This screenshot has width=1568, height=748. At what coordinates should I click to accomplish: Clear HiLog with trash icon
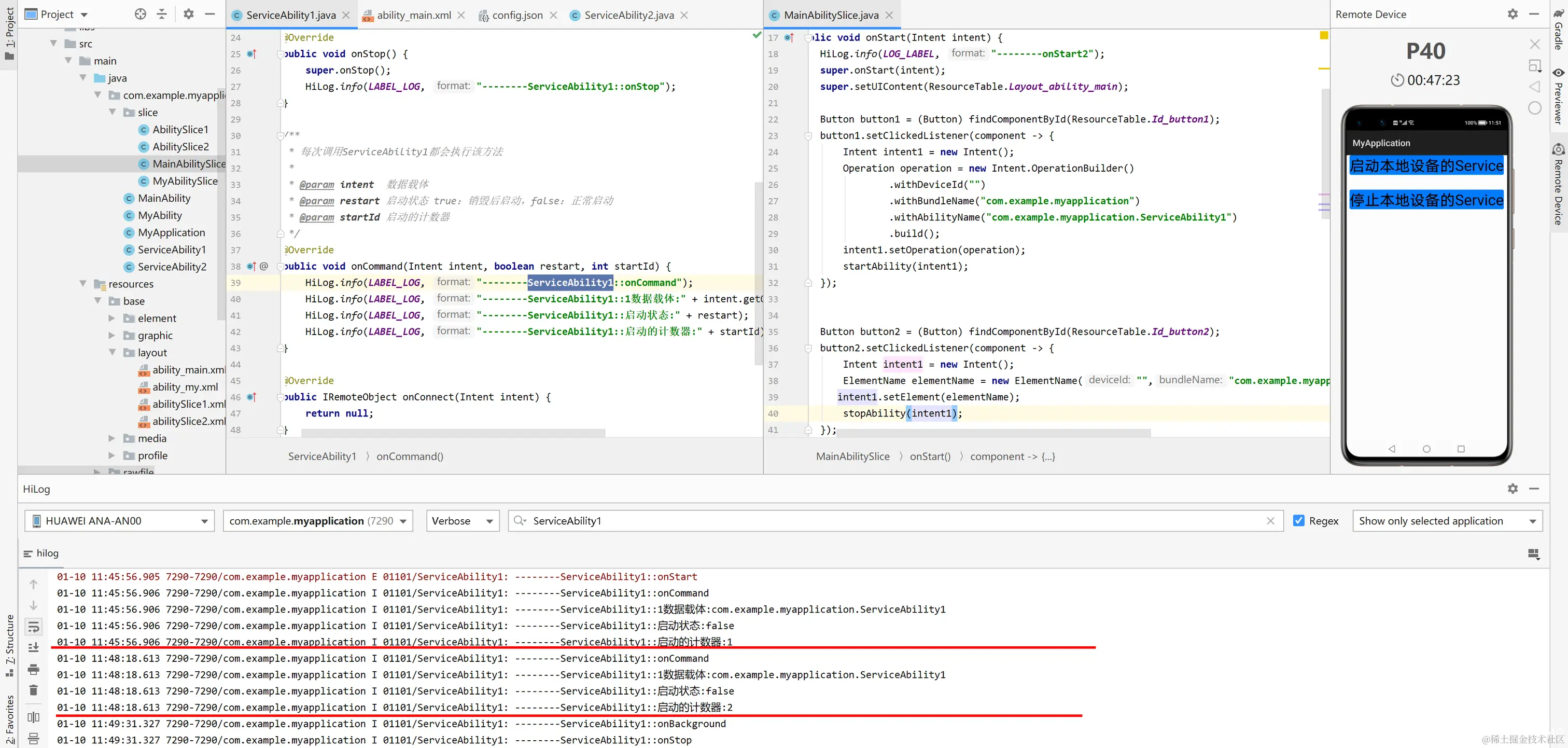click(34, 690)
